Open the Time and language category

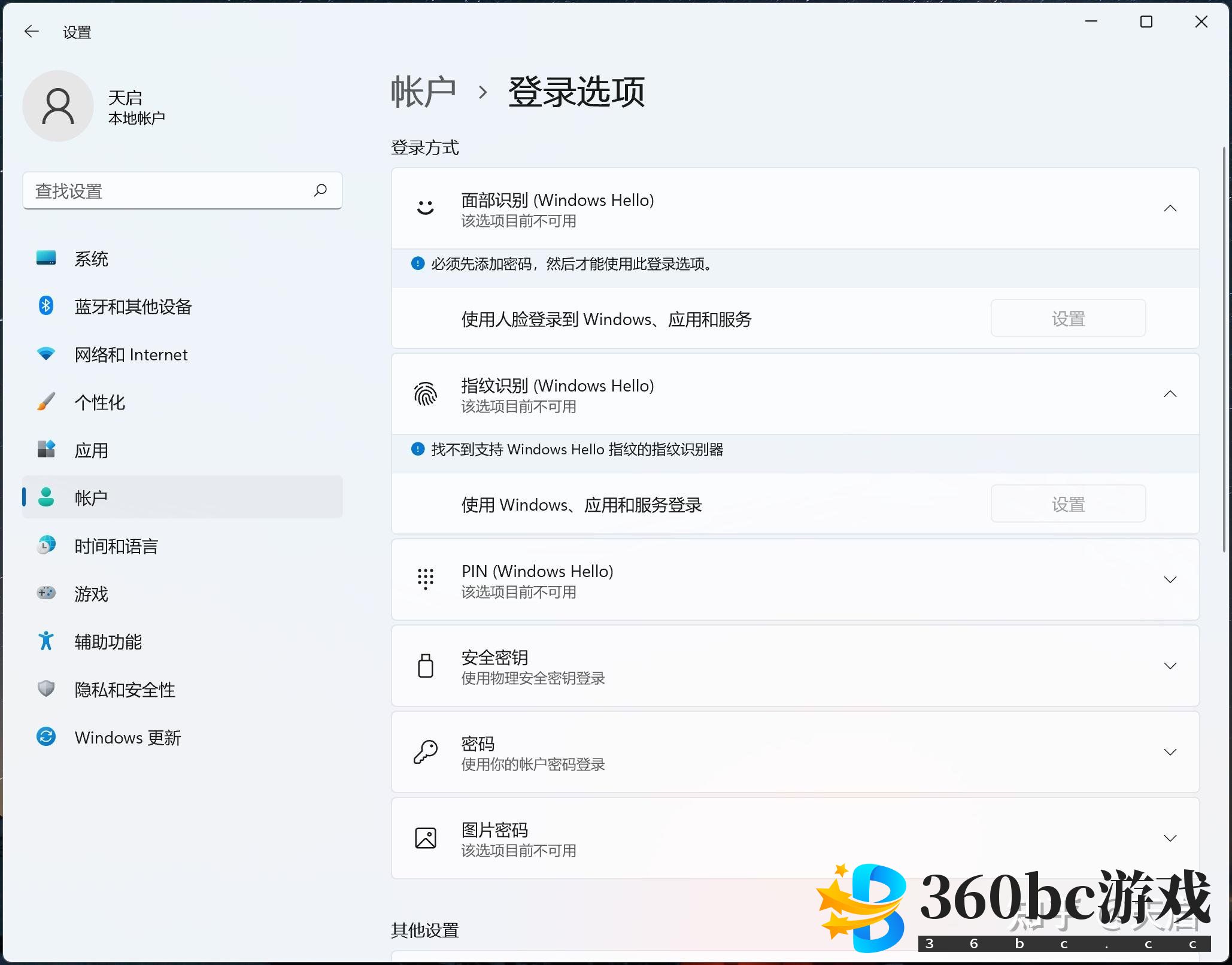(x=116, y=546)
